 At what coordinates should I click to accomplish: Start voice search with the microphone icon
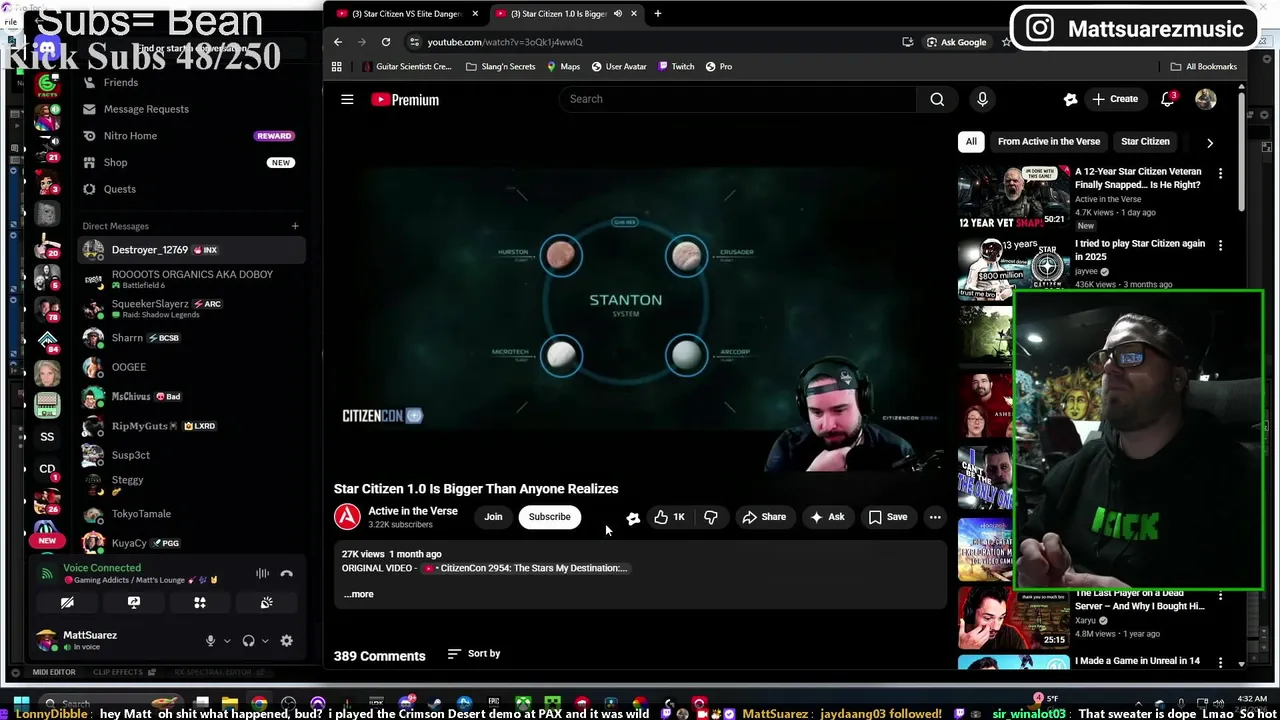(982, 99)
